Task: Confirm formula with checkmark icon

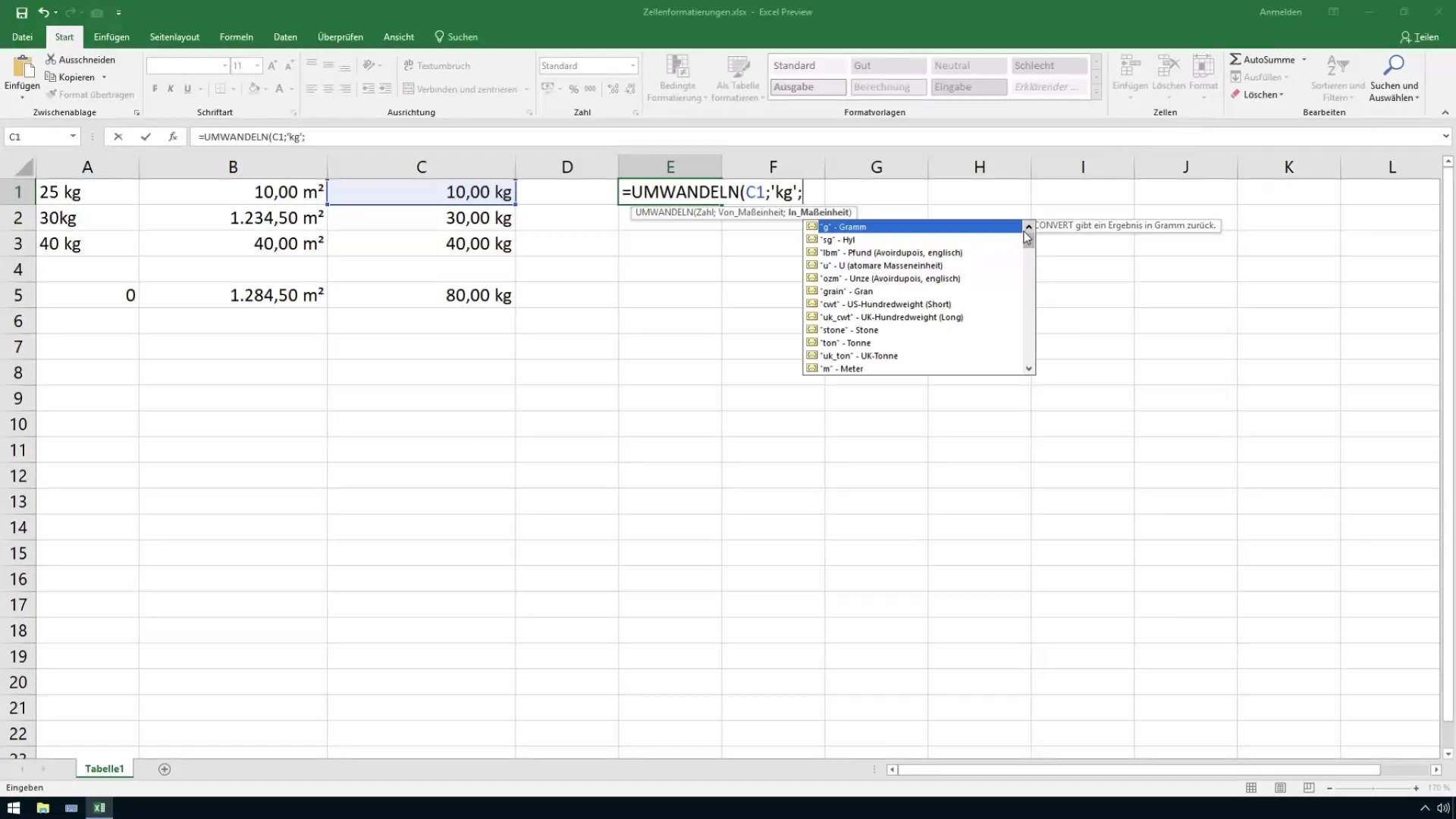Action: coord(145,136)
